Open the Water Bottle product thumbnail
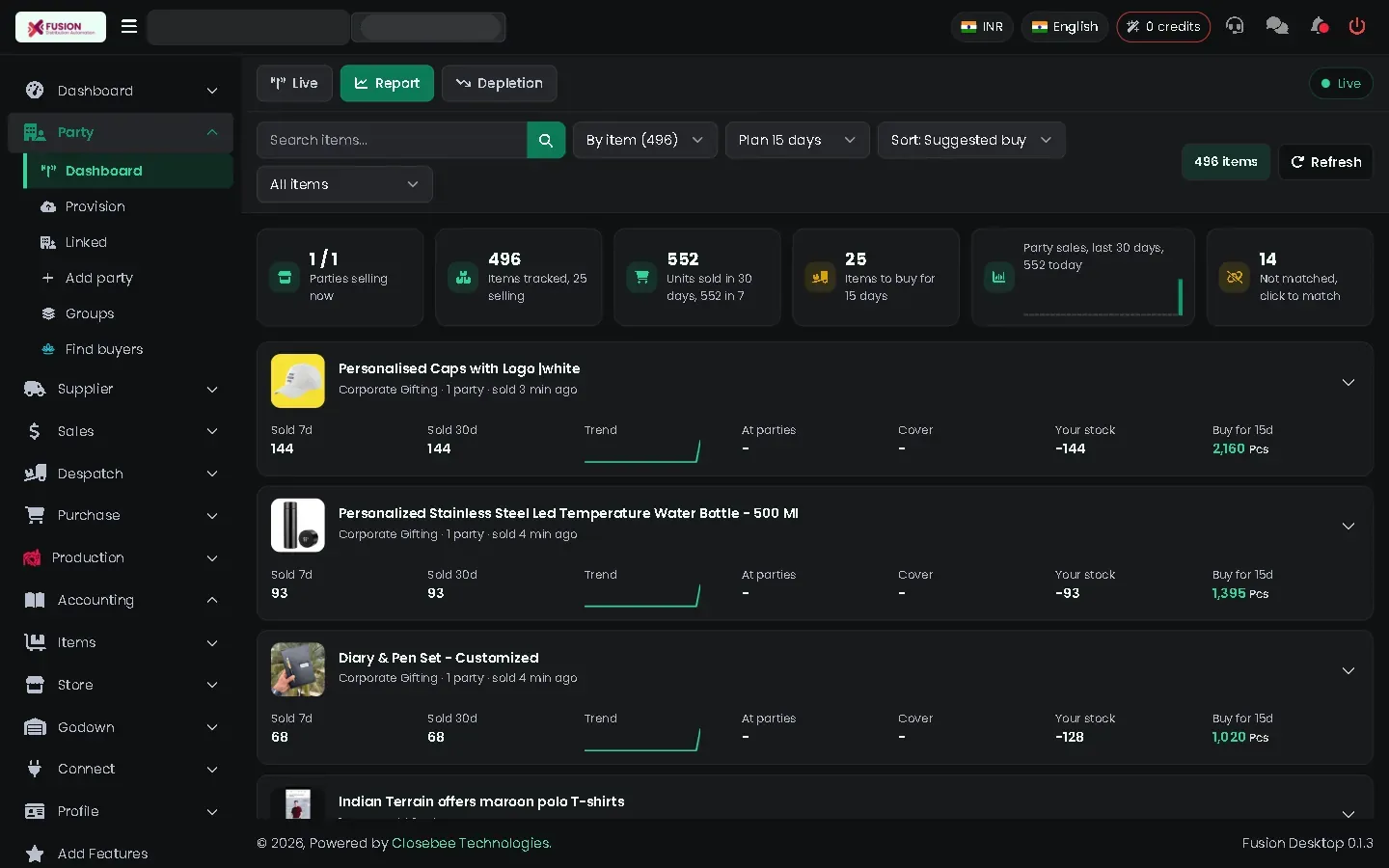The image size is (1389, 868). coord(298,526)
